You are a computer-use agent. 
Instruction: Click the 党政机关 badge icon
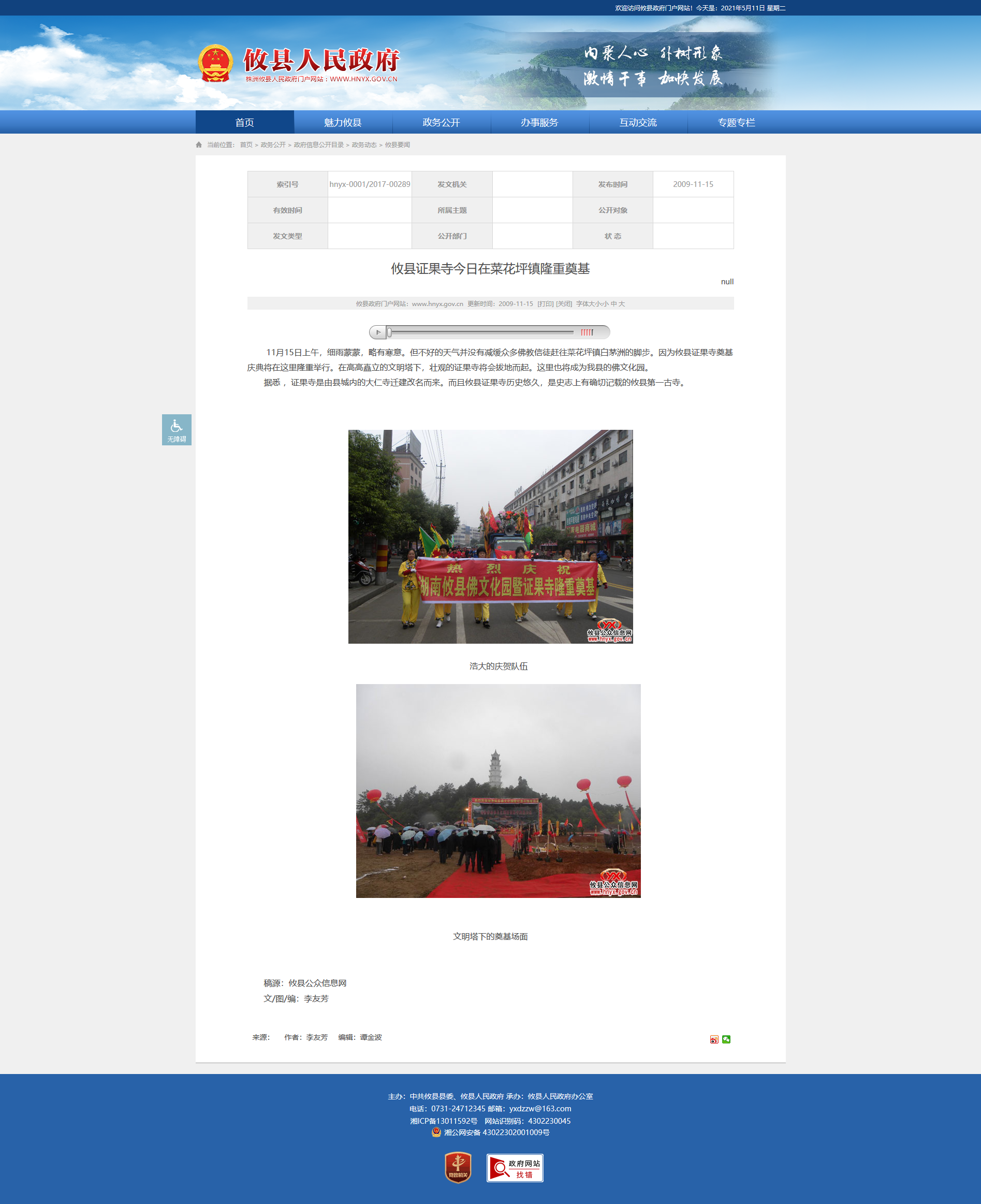pos(458,1167)
